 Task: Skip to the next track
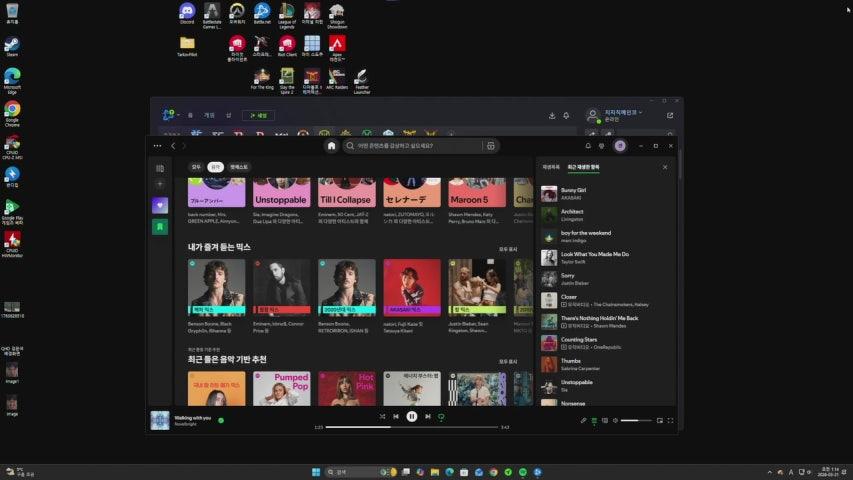coord(427,416)
